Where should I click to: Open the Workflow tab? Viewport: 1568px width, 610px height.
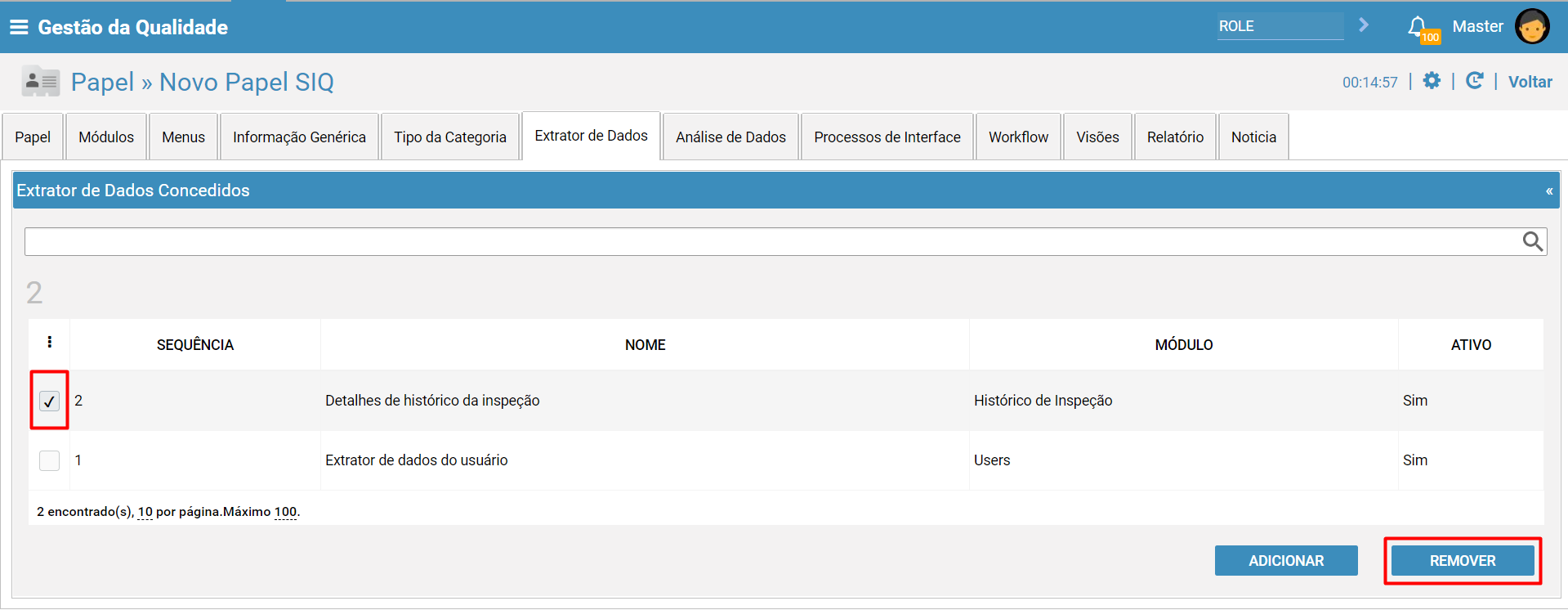point(1018,137)
